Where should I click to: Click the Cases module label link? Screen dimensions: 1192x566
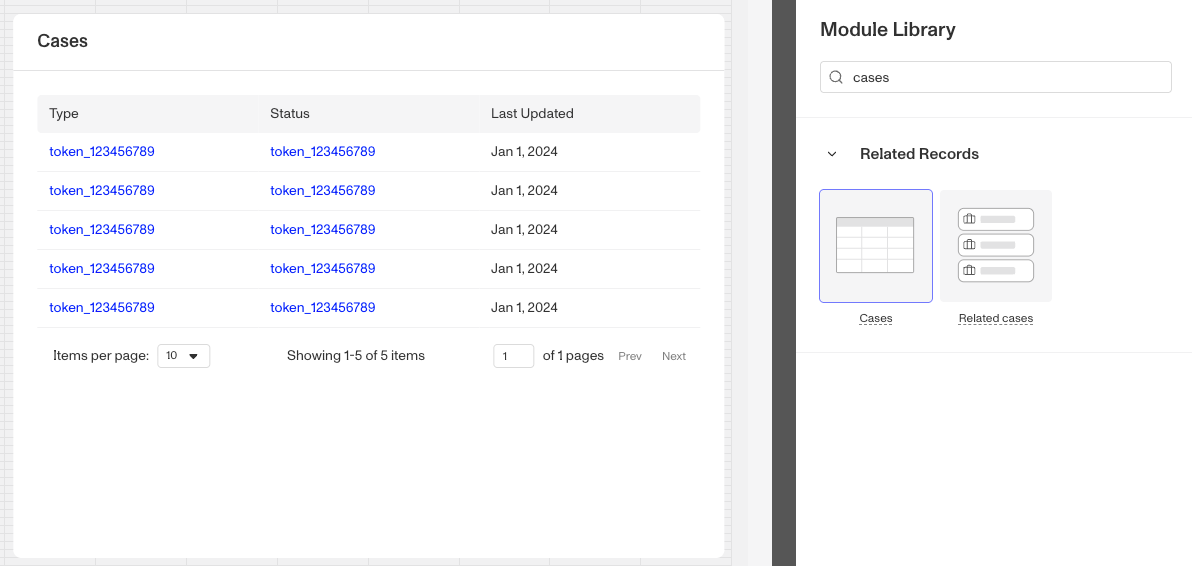point(876,319)
